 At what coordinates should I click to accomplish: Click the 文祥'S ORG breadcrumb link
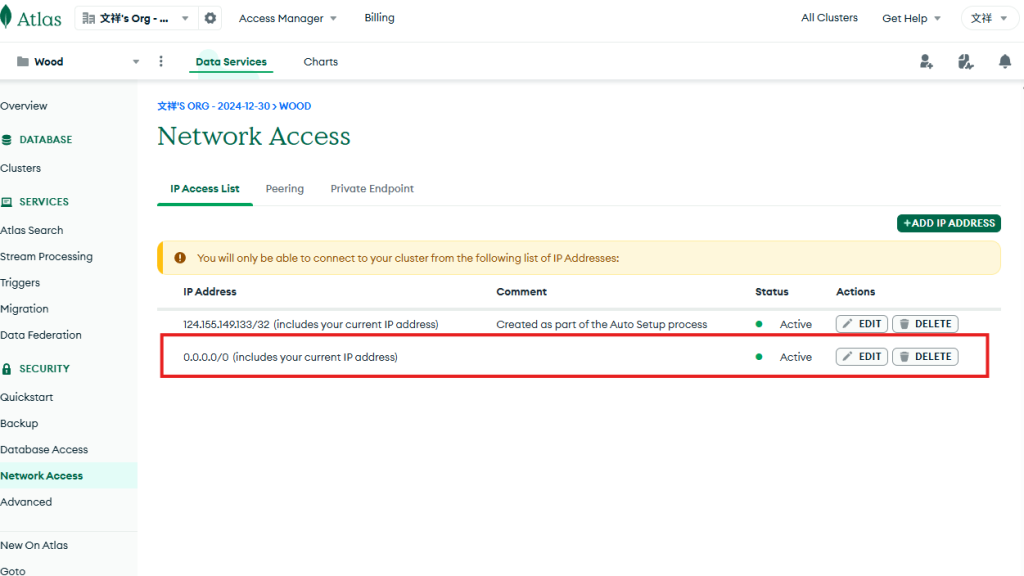214,106
